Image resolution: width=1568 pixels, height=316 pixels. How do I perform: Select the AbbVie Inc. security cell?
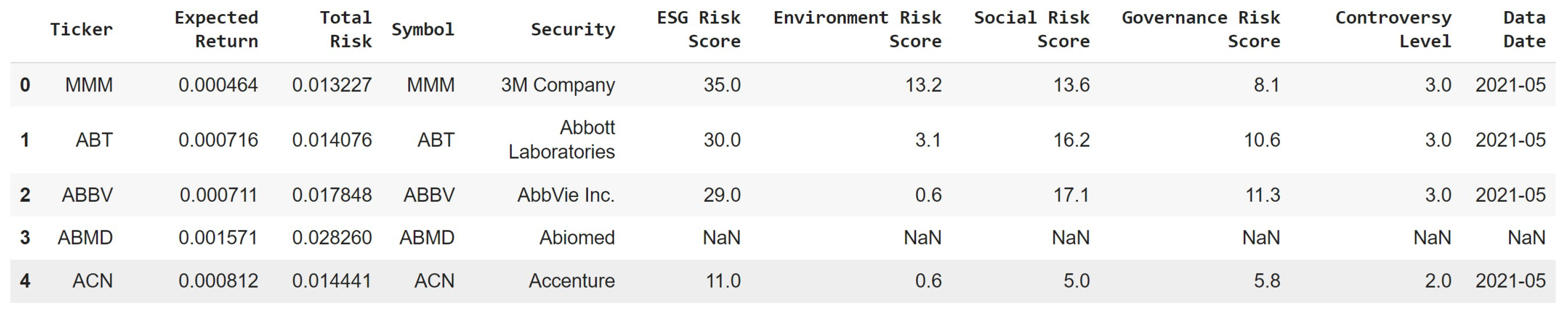pyautogui.click(x=565, y=195)
